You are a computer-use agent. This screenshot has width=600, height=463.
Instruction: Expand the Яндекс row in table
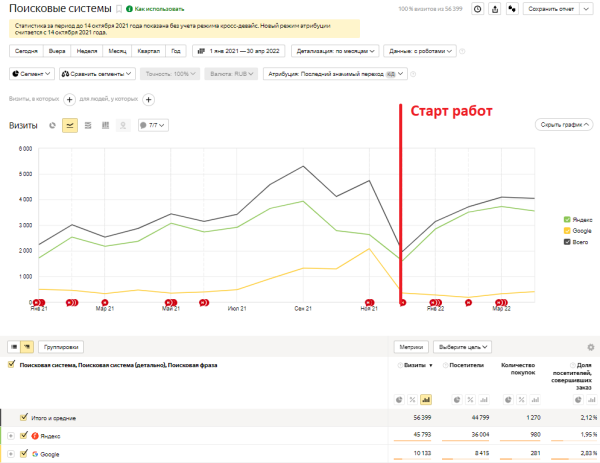(x=10, y=435)
